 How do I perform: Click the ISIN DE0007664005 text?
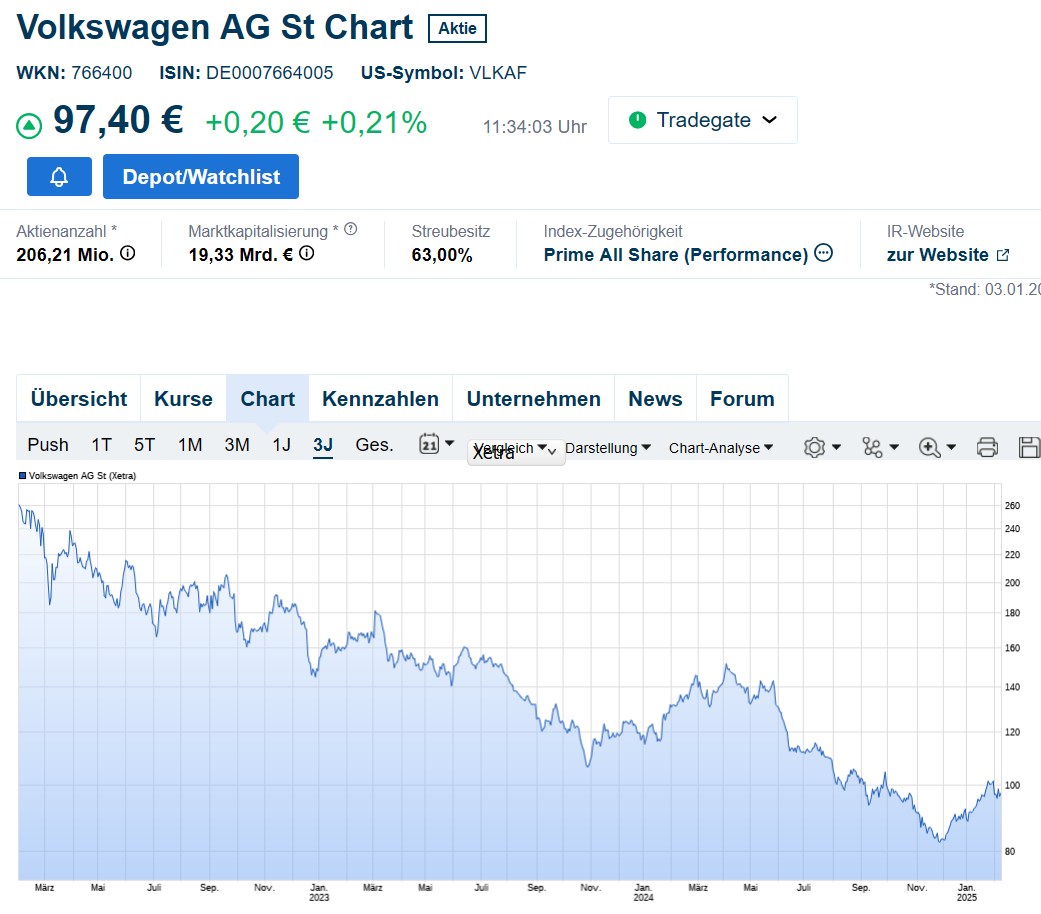click(x=246, y=72)
